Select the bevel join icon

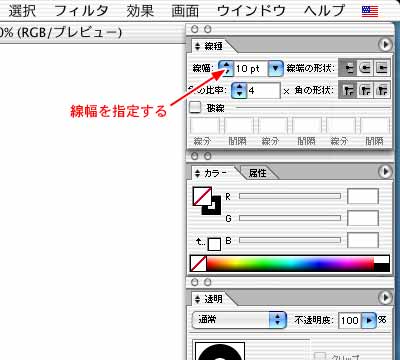[x=382, y=90]
